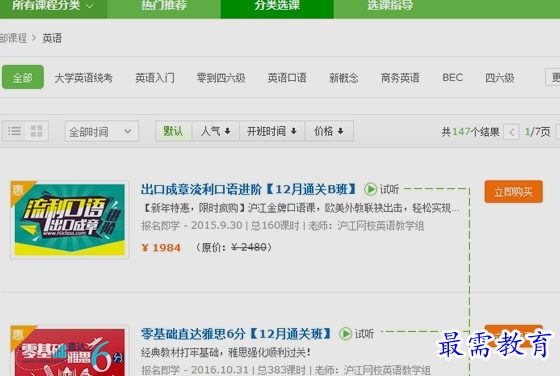Click 1/7页 page indicator
Screen dimensions: 560x376
[538, 132]
